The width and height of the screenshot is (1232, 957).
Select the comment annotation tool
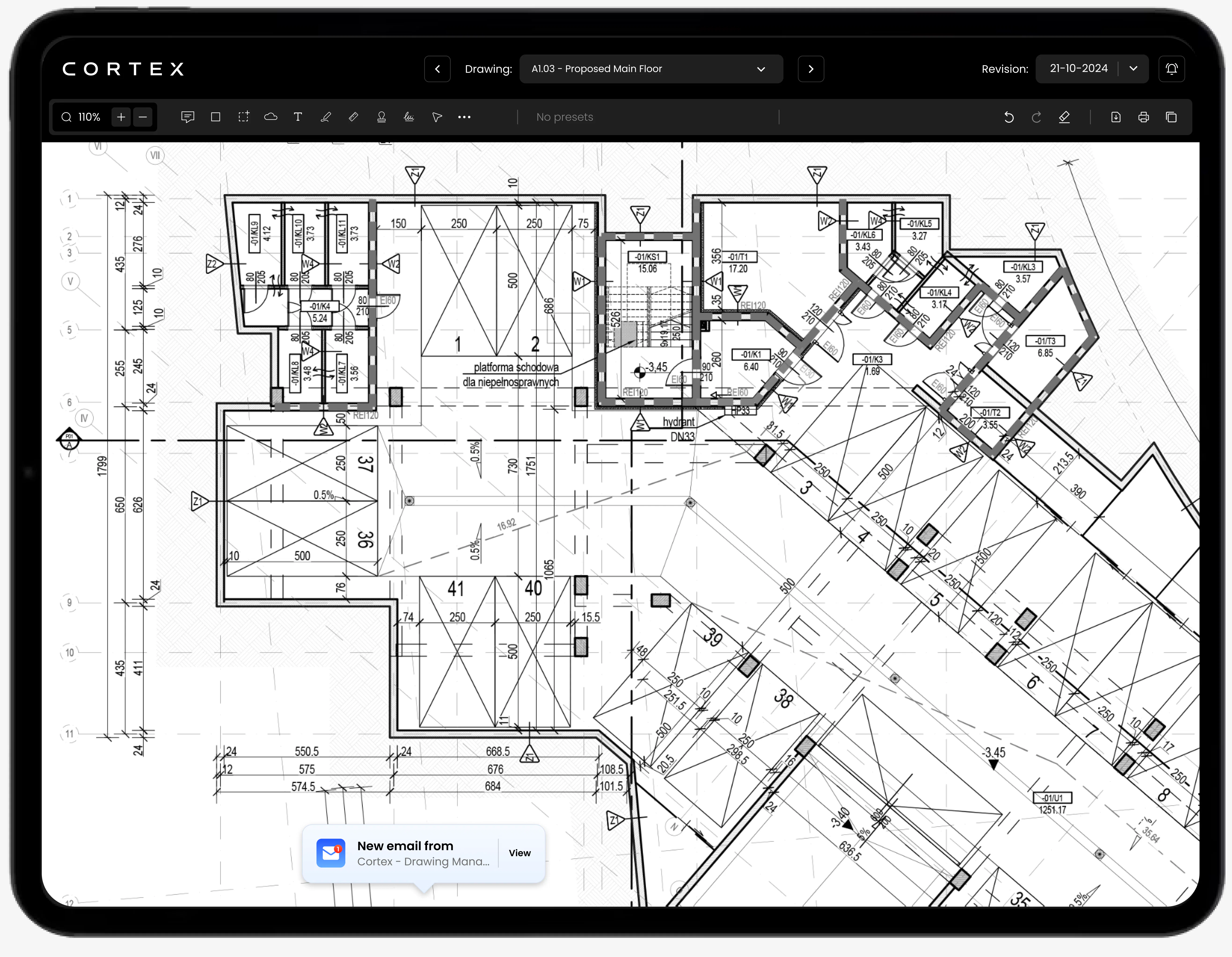point(188,117)
